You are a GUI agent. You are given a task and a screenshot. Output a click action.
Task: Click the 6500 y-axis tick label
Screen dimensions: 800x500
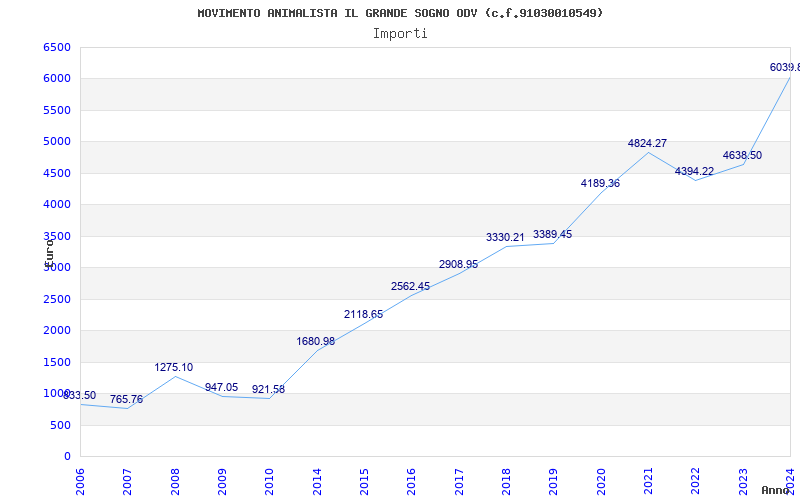coord(57,47)
